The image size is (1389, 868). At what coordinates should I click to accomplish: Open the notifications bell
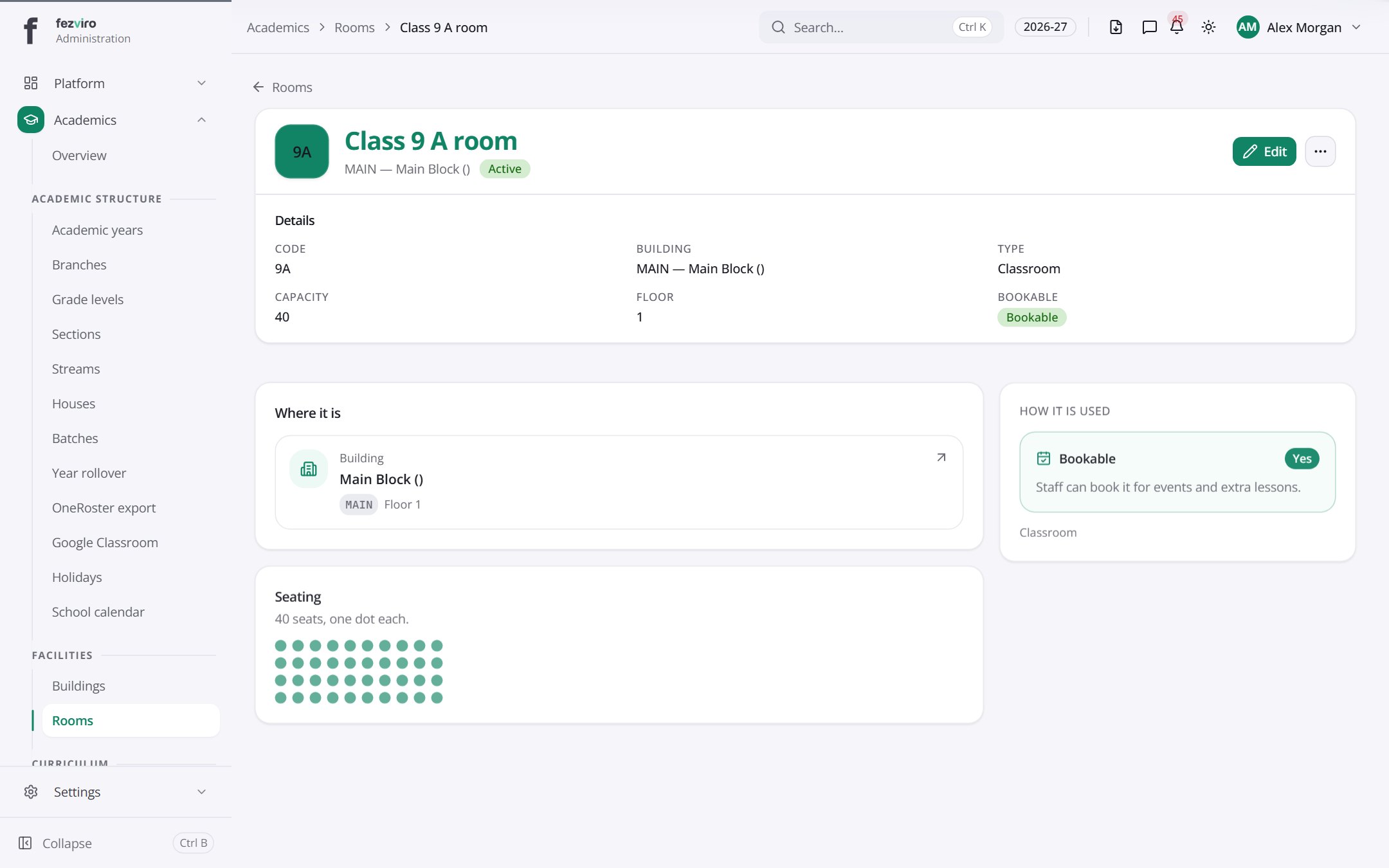[x=1177, y=27]
